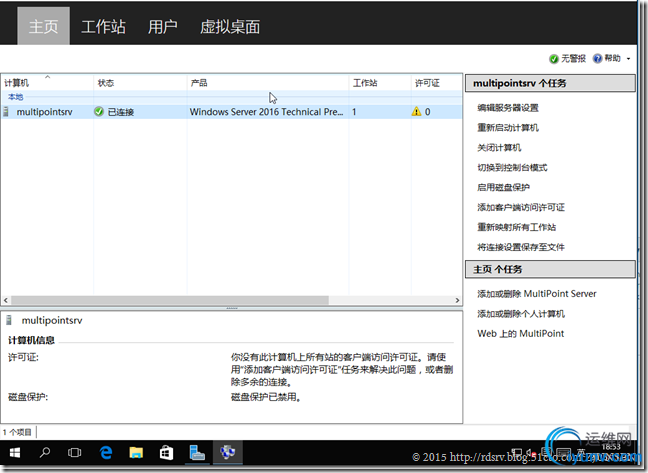Click the 本地 group header

[16, 97]
